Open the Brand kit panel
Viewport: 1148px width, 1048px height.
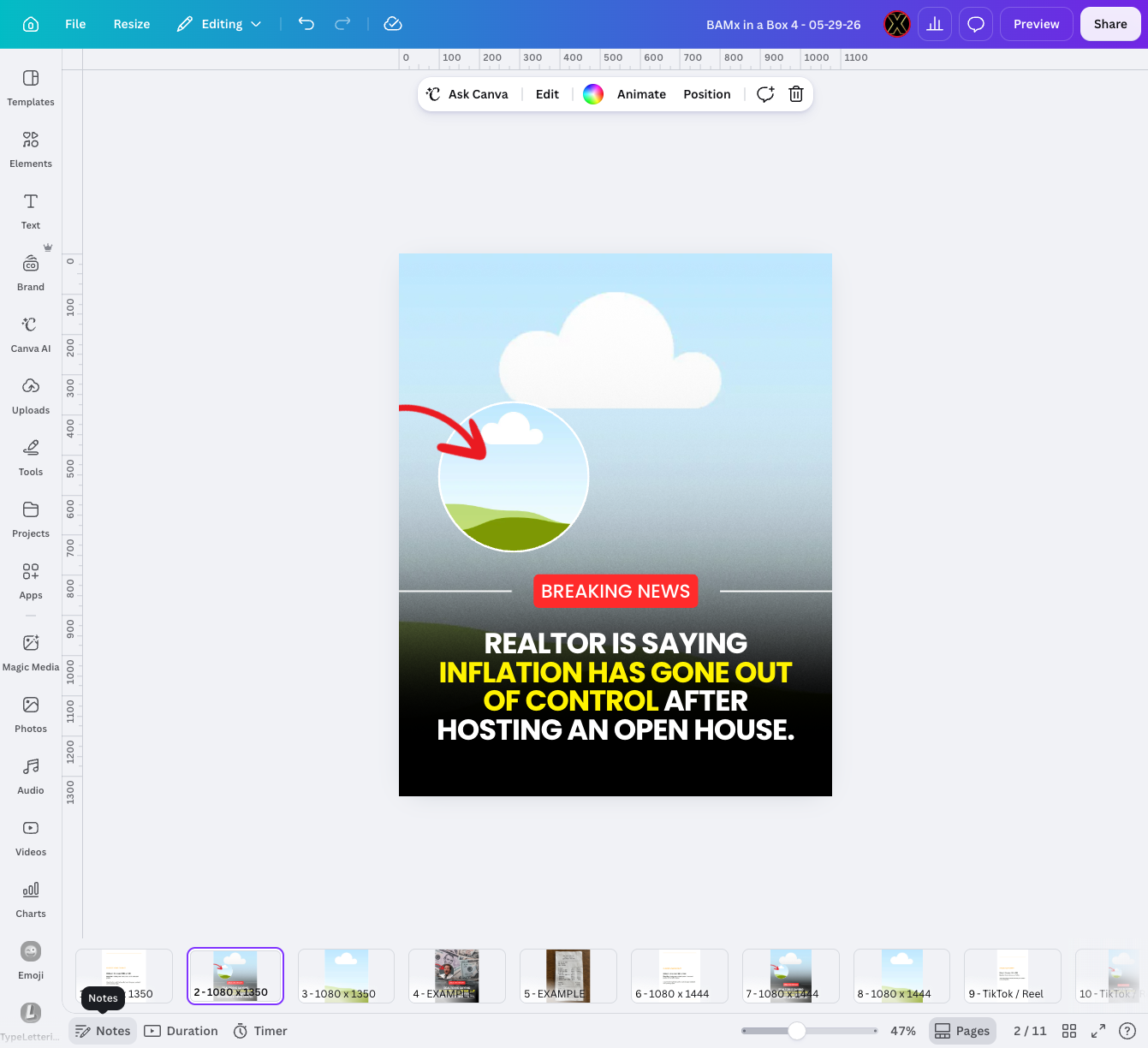click(31, 273)
